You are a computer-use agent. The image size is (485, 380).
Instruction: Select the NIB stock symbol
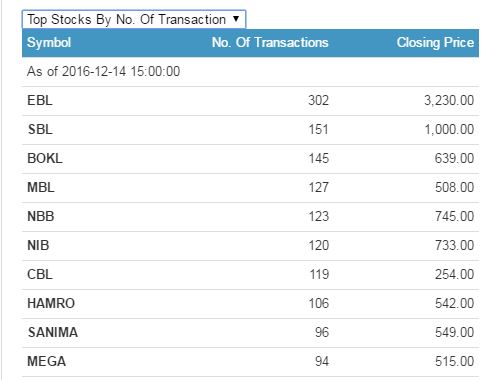point(38,245)
